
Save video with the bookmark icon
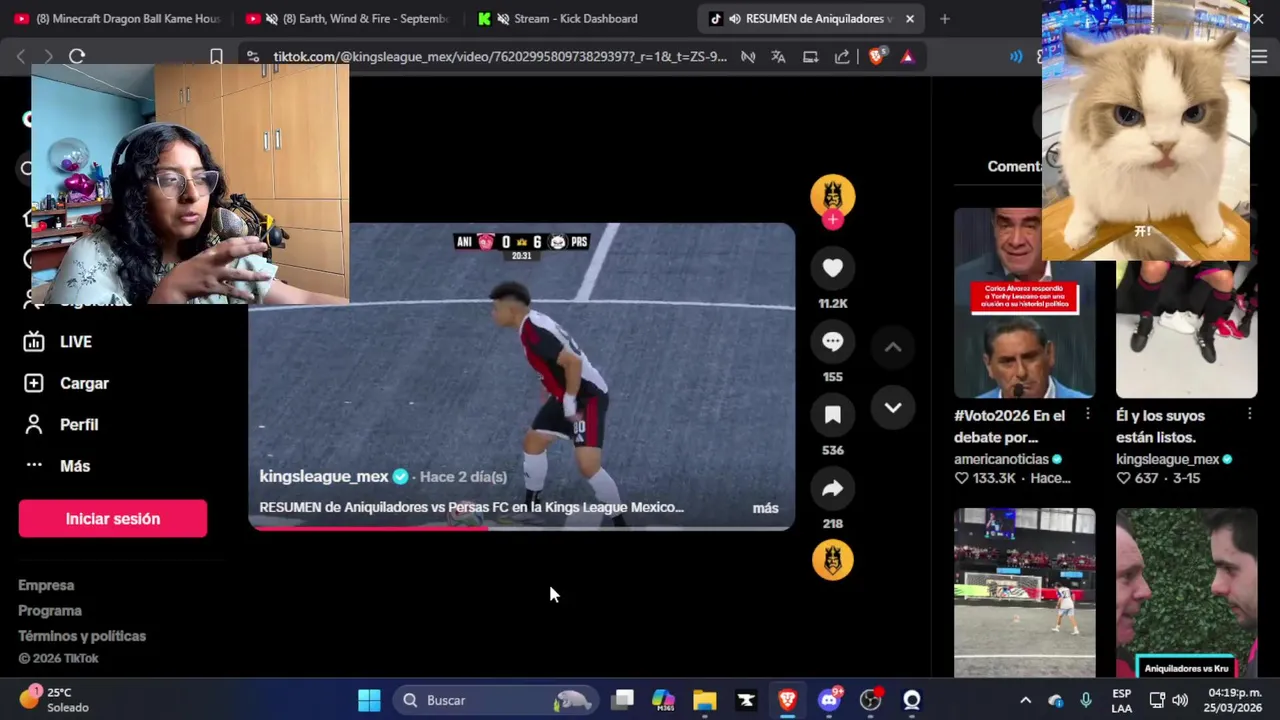click(832, 415)
